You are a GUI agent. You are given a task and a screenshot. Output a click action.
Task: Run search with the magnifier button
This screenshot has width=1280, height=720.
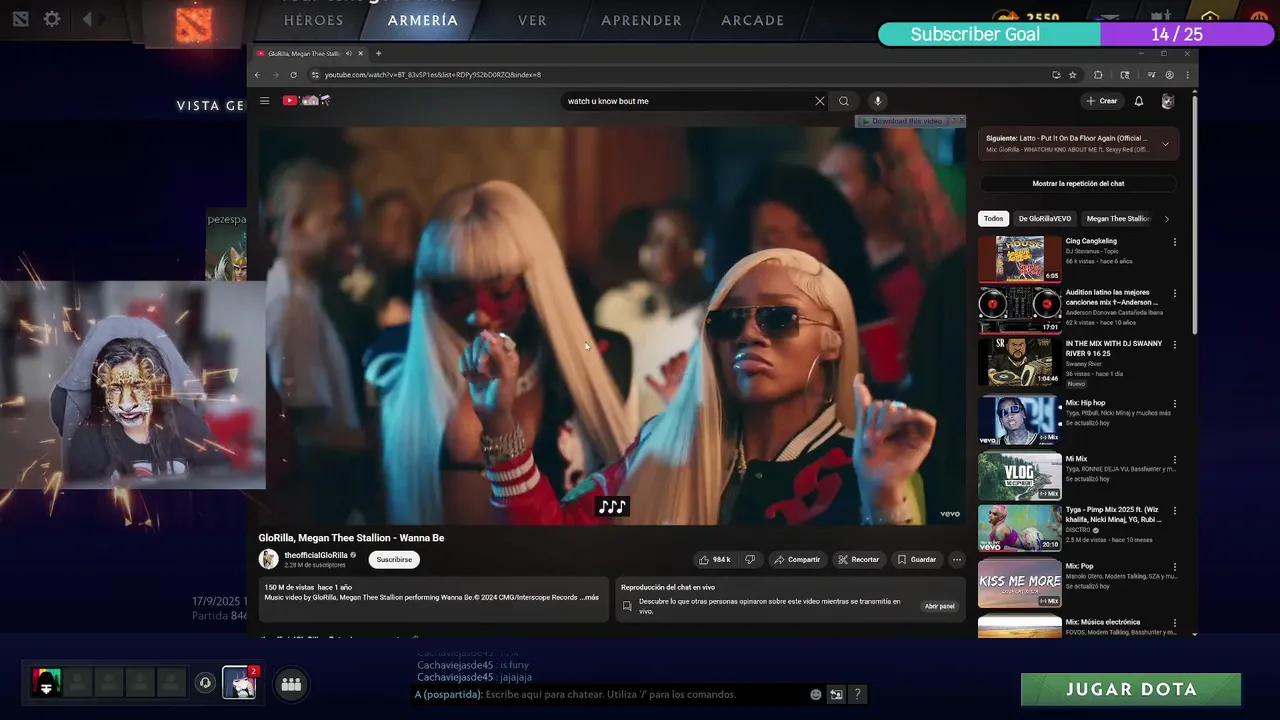click(844, 101)
